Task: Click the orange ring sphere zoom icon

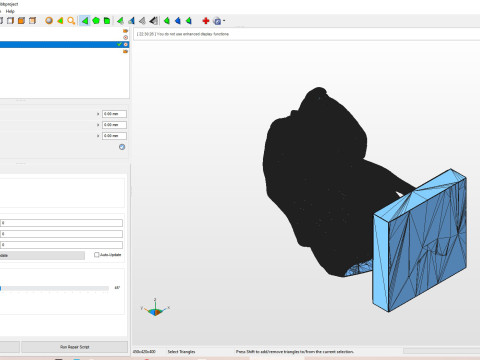Action: (x=49, y=21)
